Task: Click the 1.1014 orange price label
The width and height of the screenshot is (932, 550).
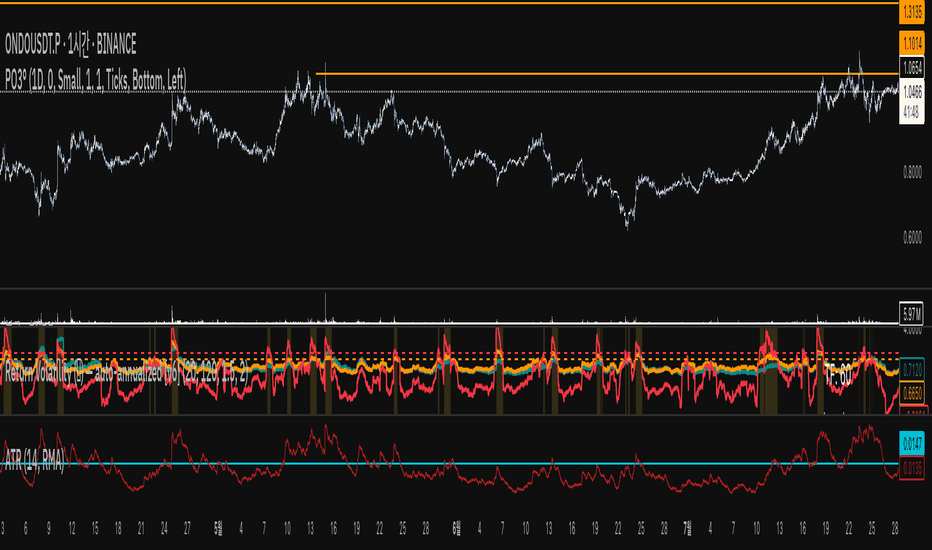Action: pos(912,43)
